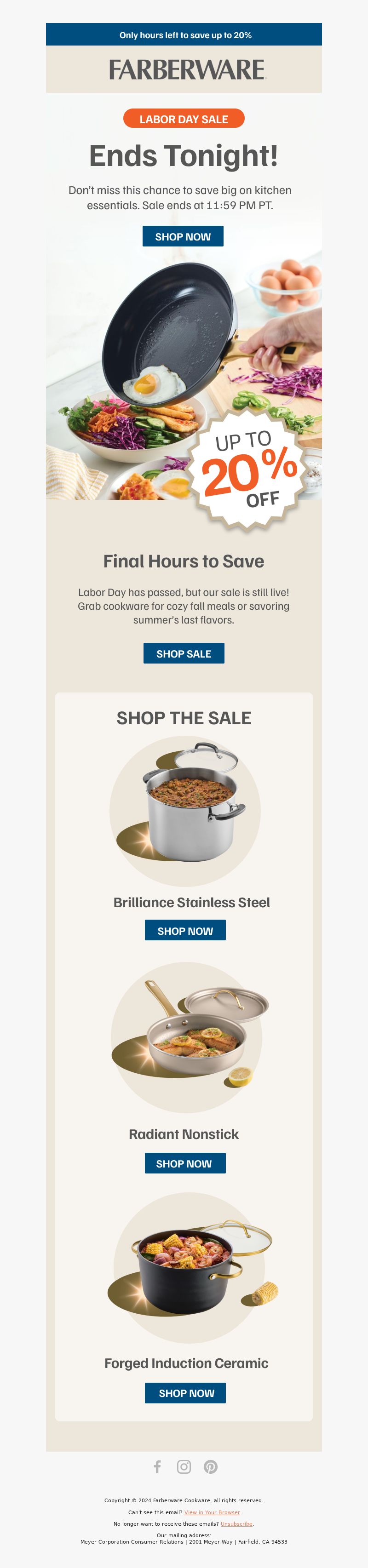Viewport: 368px width, 1568px height.
Task: Click the Forged Induction Ceramic heading
Action: [186, 1363]
